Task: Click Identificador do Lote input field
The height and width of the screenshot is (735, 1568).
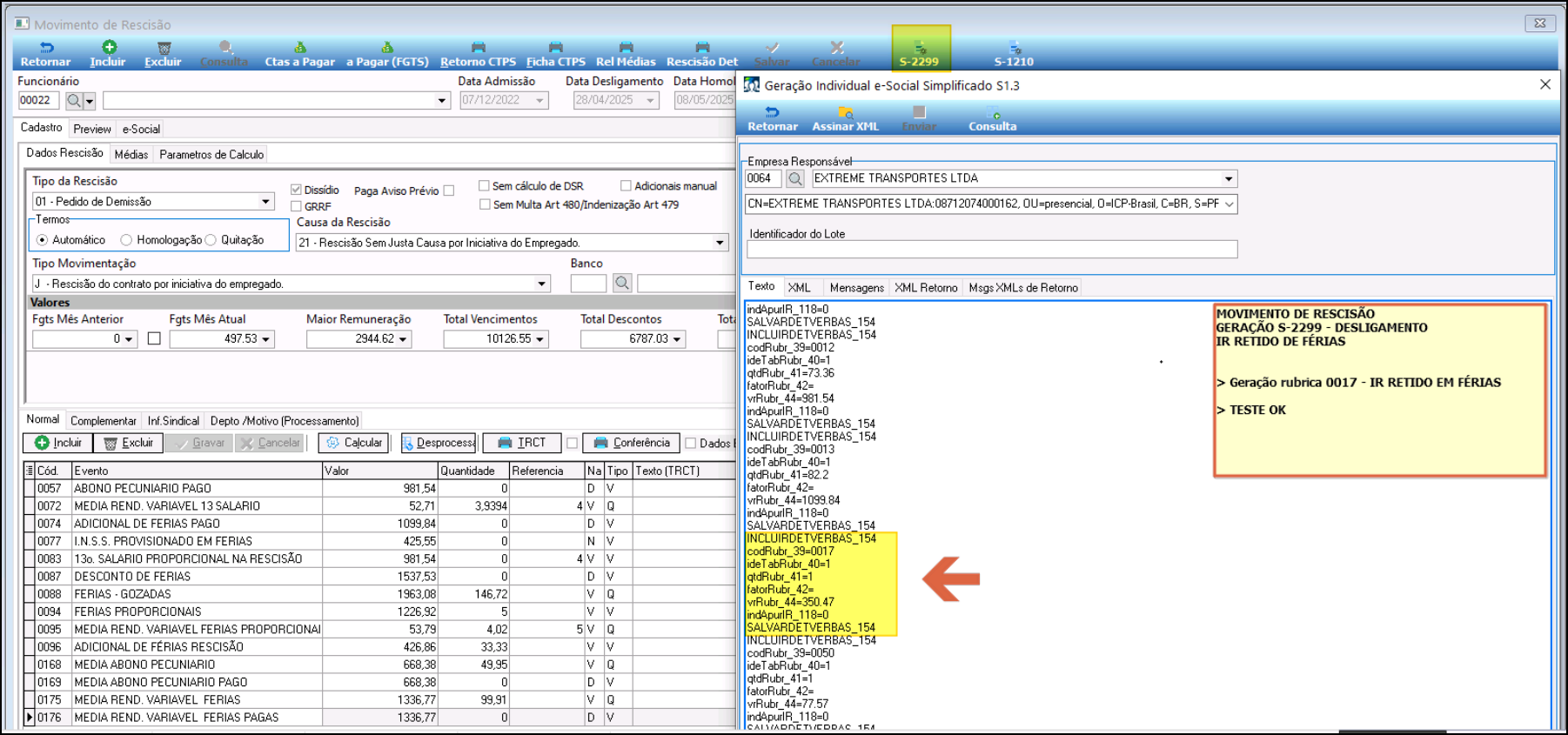Action: [992, 250]
